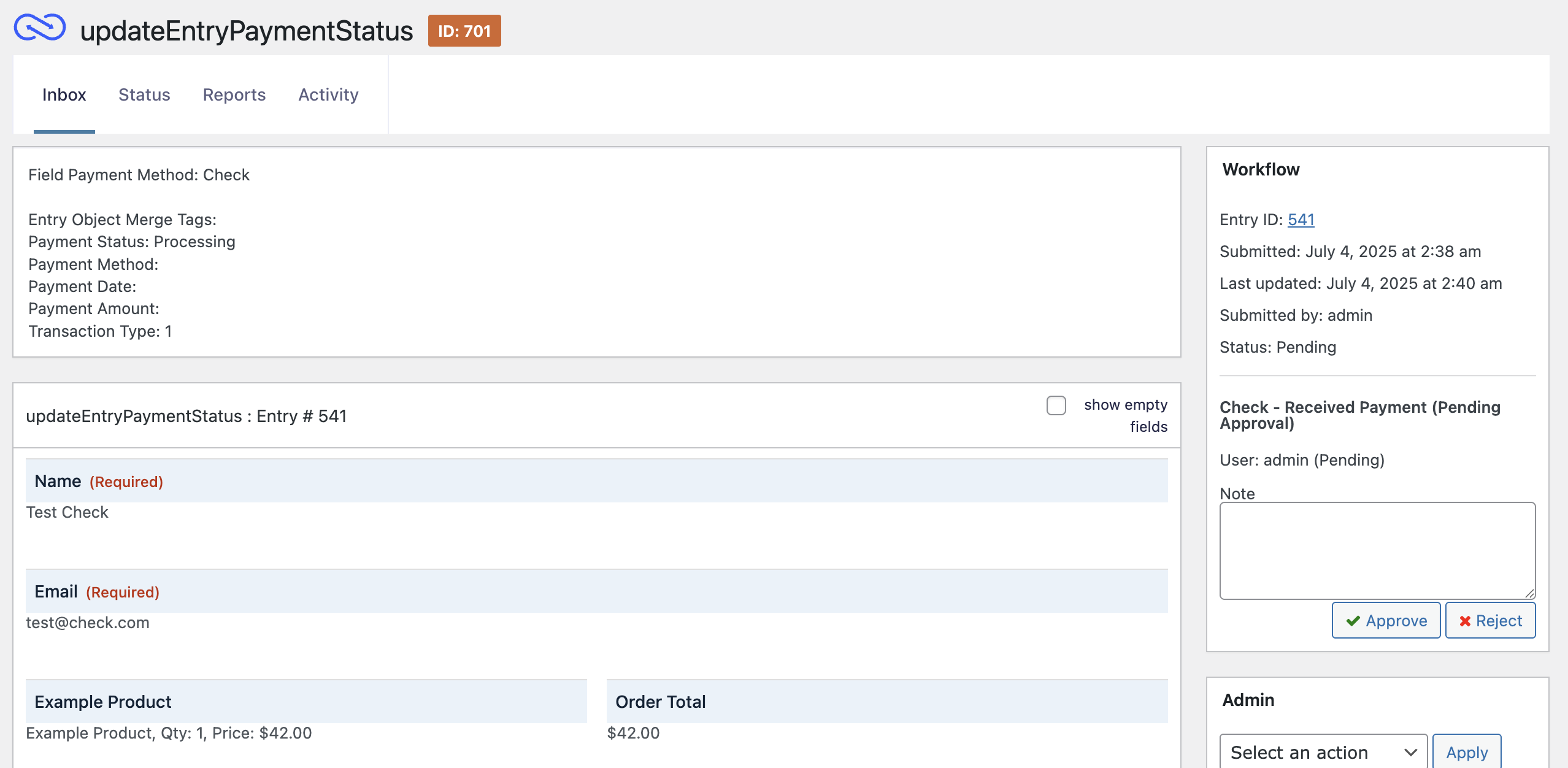The image size is (1568, 768).
Task: Open the Status tab
Action: click(x=144, y=94)
